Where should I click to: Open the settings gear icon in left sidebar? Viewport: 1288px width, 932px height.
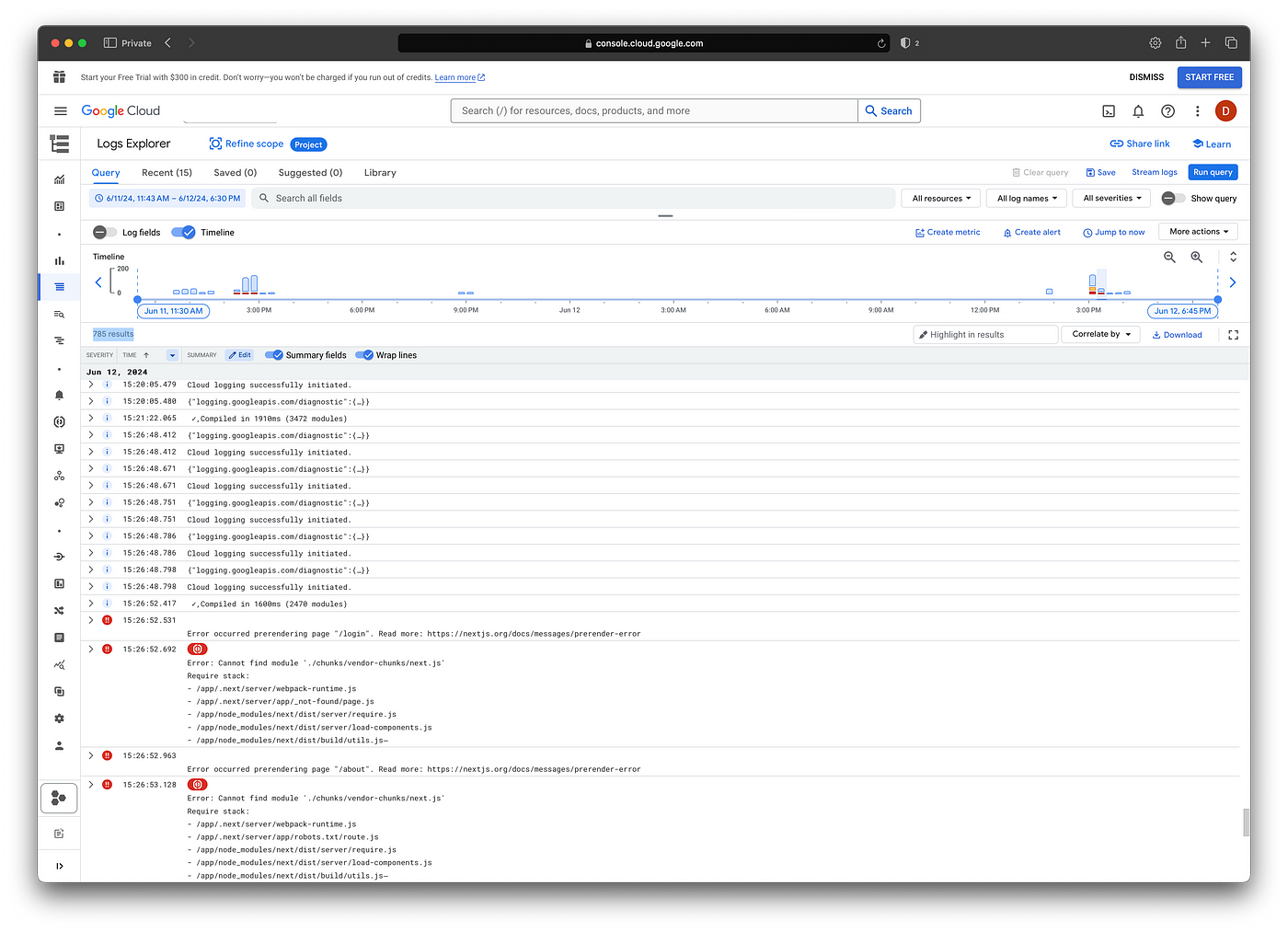tap(60, 719)
